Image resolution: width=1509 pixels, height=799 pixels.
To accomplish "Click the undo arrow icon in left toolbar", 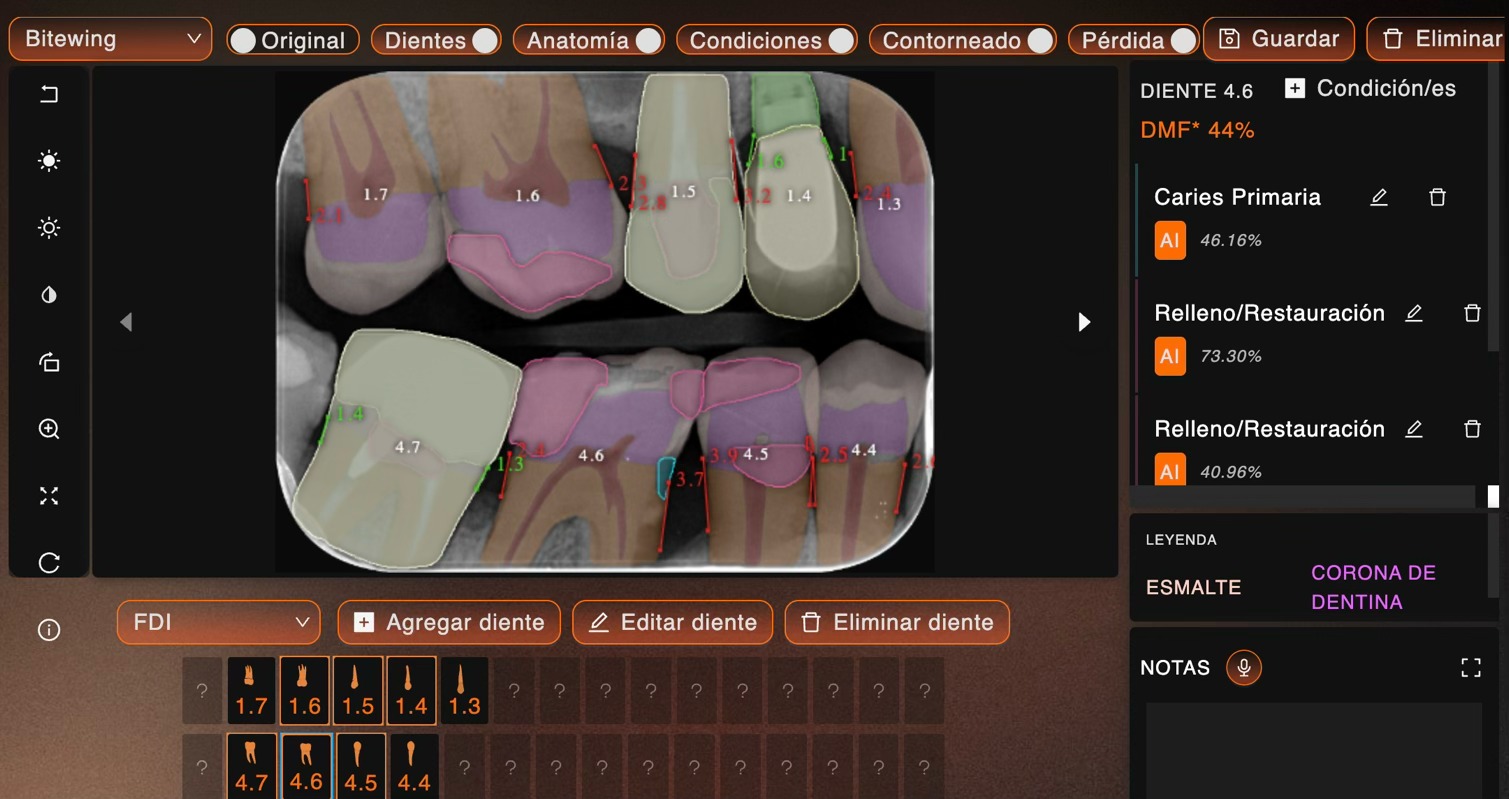I will [49, 94].
